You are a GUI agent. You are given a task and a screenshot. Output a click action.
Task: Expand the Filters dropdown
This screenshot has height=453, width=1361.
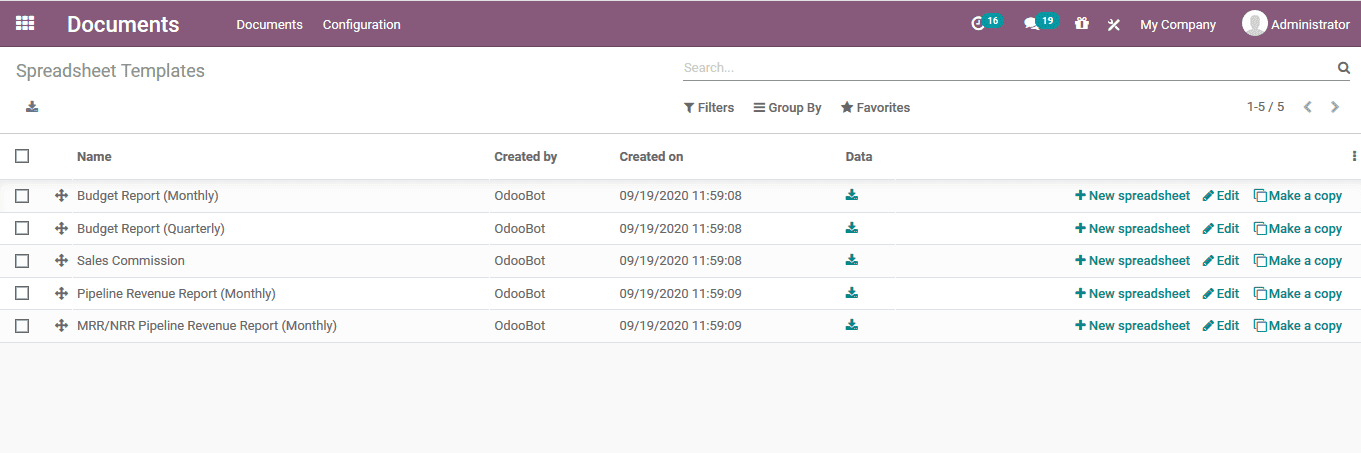708,108
